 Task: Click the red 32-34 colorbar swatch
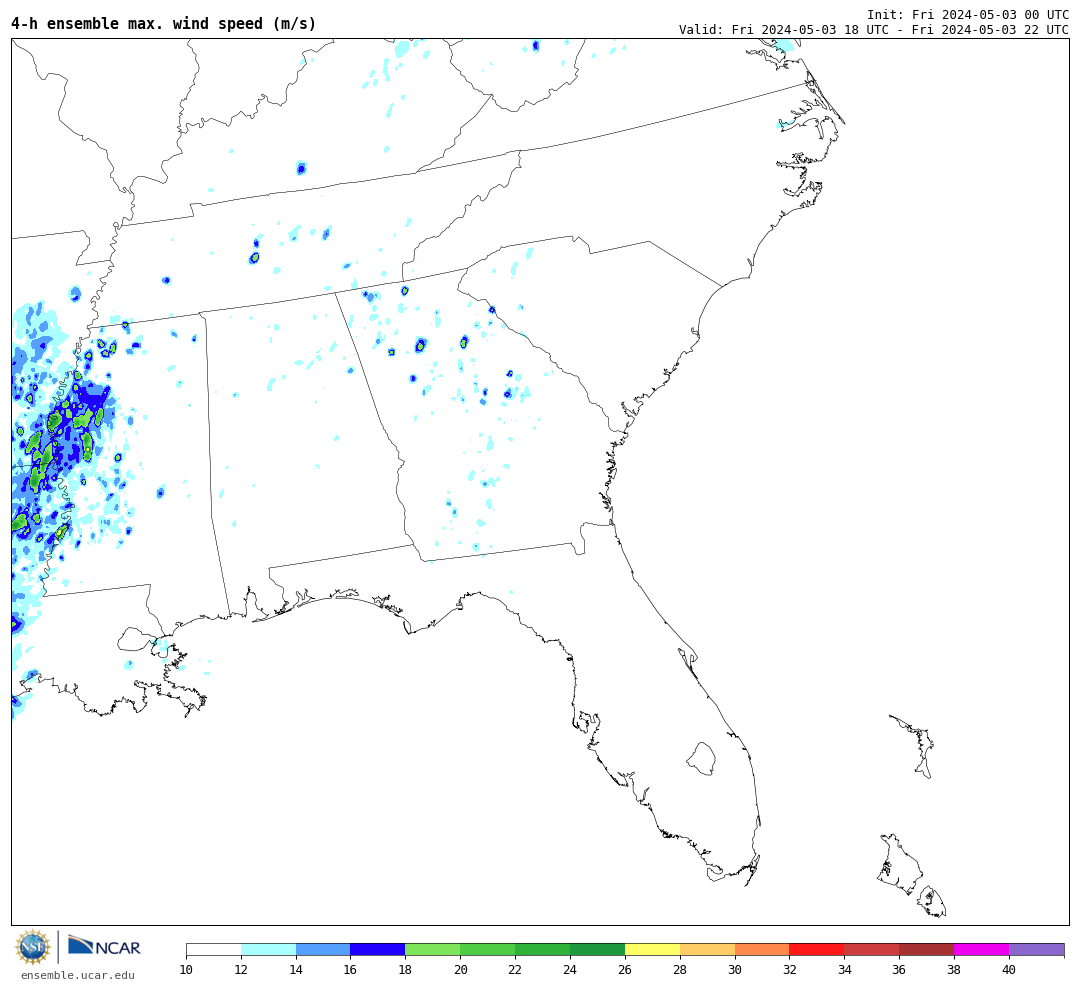click(817, 949)
